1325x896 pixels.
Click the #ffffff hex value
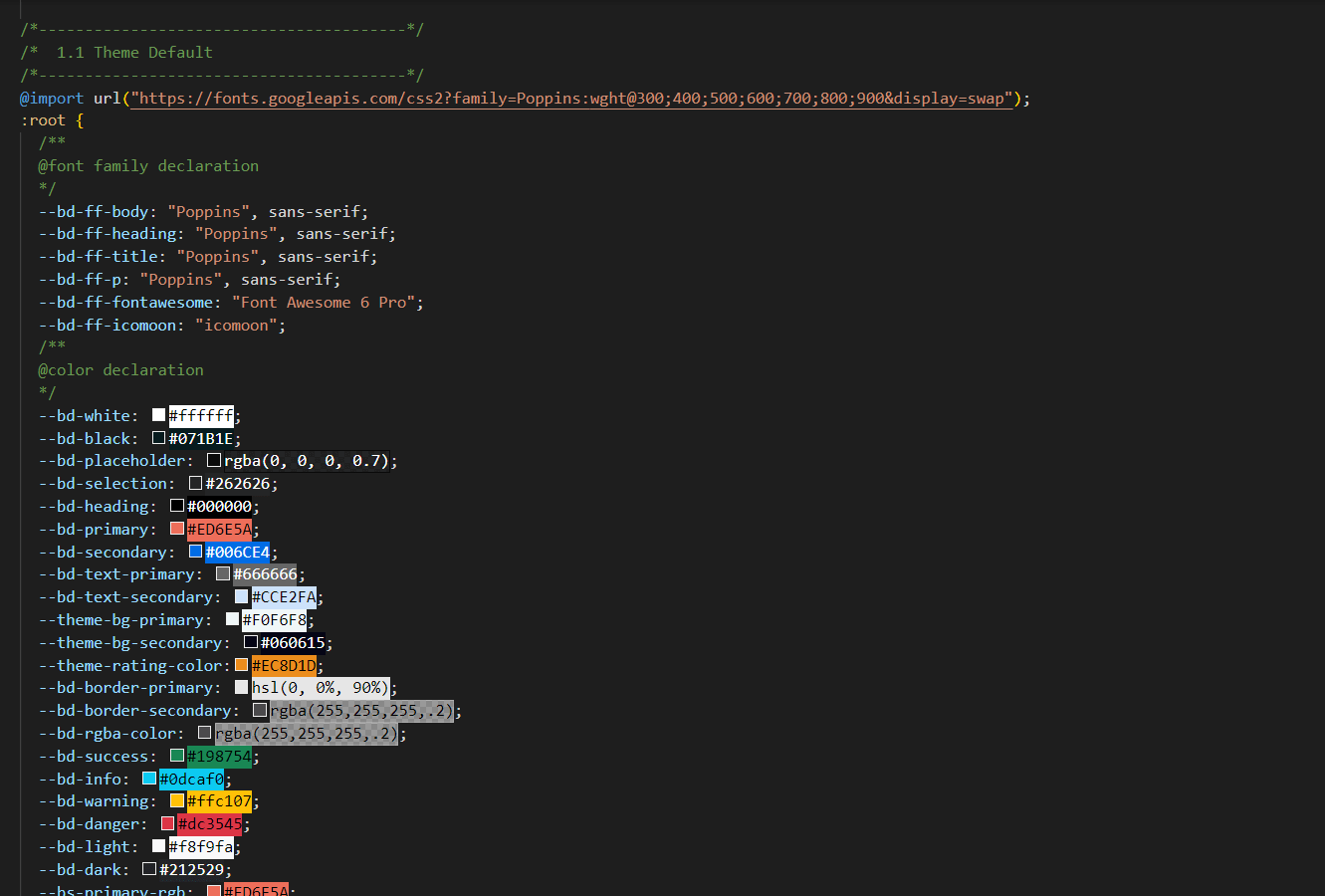point(201,415)
